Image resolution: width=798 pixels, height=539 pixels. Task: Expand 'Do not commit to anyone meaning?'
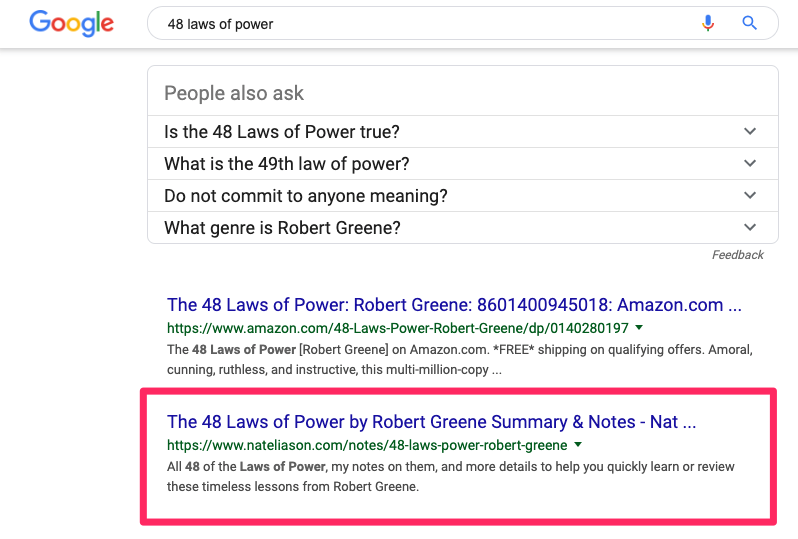pyautogui.click(x=463, y=196)
